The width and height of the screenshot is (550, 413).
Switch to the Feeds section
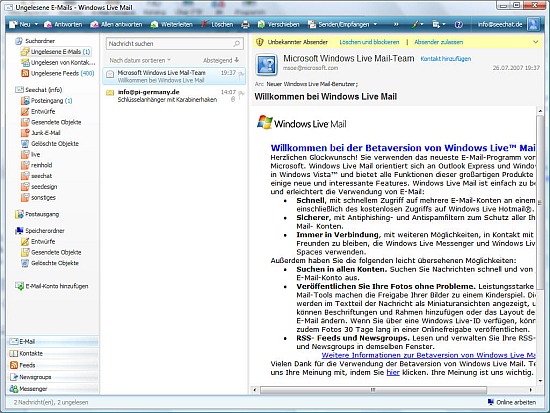pyautogui.click(x=53, y=365)
